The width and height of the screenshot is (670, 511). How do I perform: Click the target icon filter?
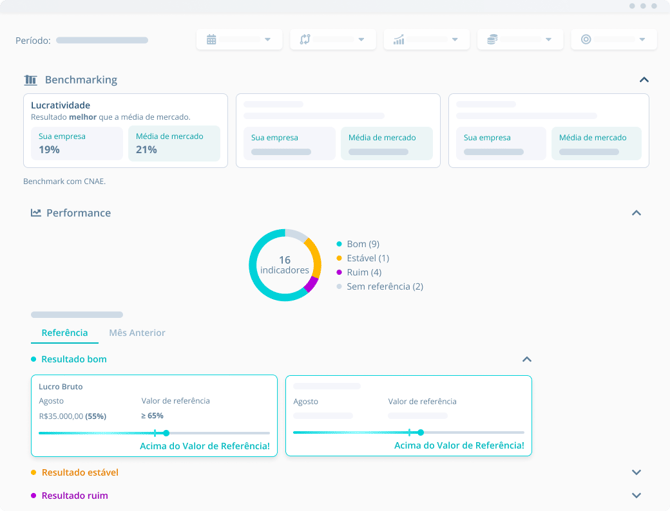click(x=586, y=40)
